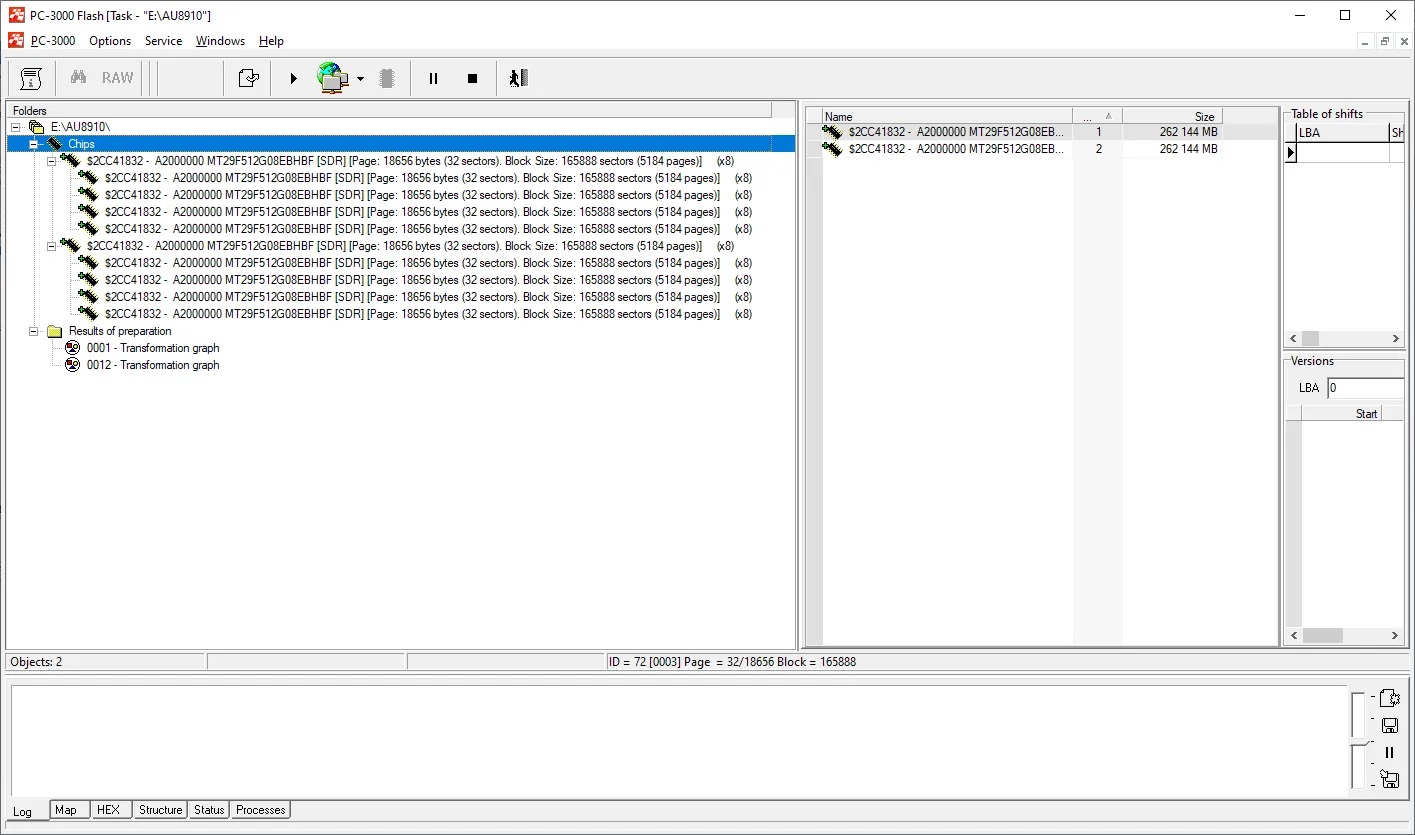Click the network computers globe icon
The height and width of the screenshot is (835, 1415).
click(x=332, y=78)
